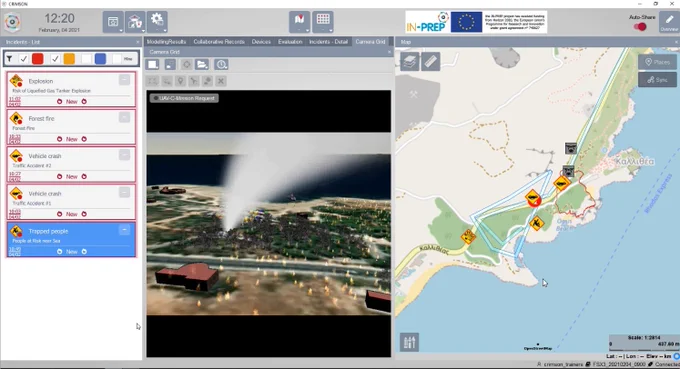The image size is (680, 369).
Task: Click the OpenStreetMap attribution link
Action: [538, 348]
